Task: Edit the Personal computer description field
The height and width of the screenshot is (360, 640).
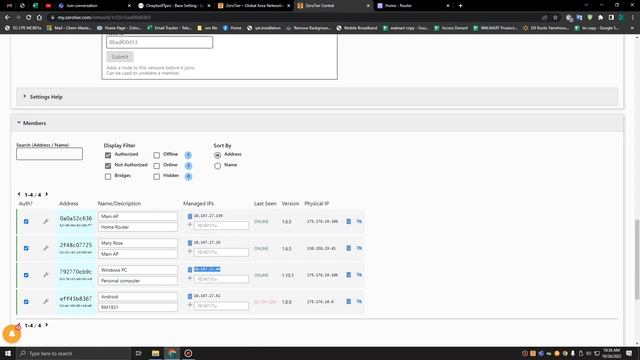Action: coord(138,281)
